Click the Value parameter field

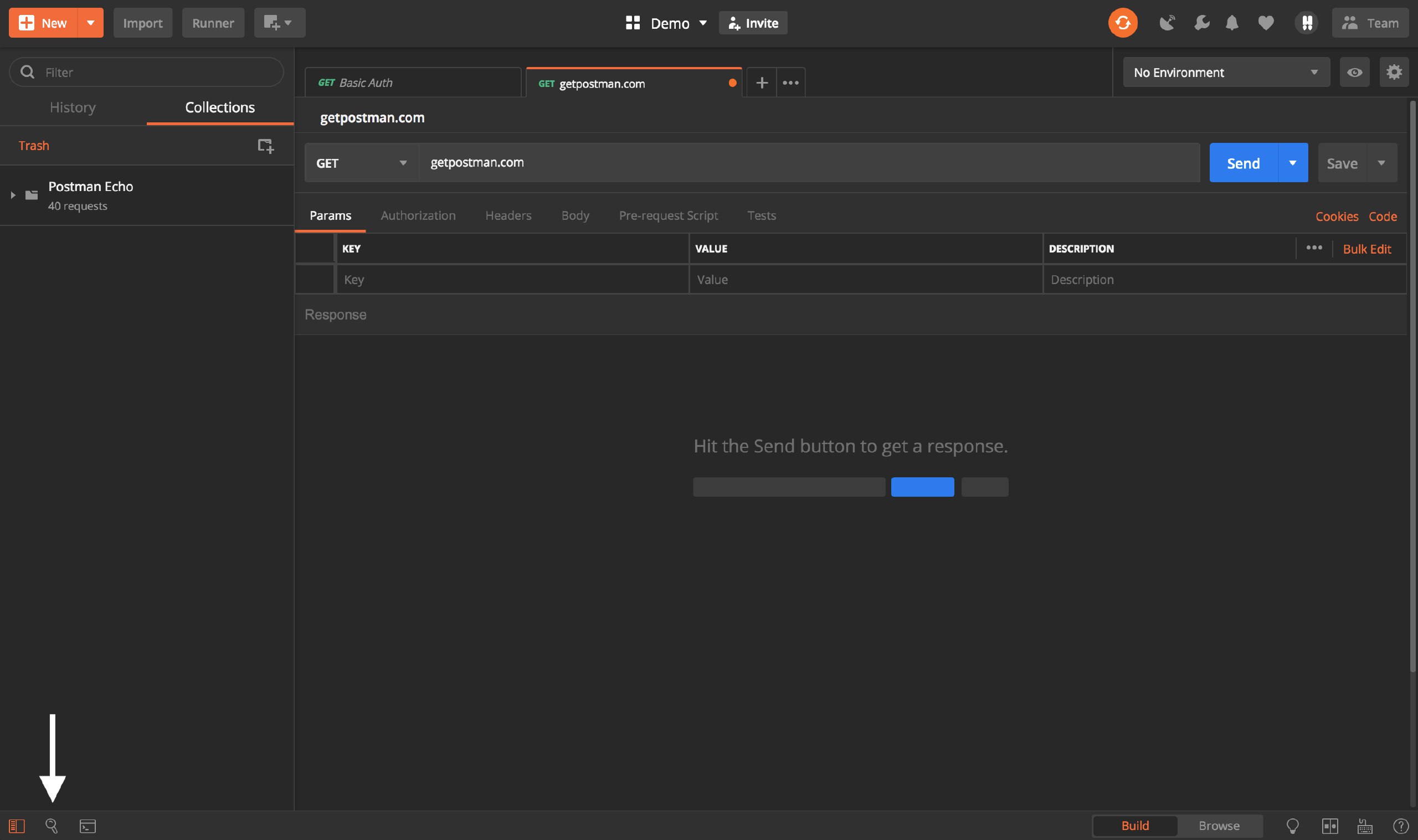pyautogui.click(x=866, y=280)
